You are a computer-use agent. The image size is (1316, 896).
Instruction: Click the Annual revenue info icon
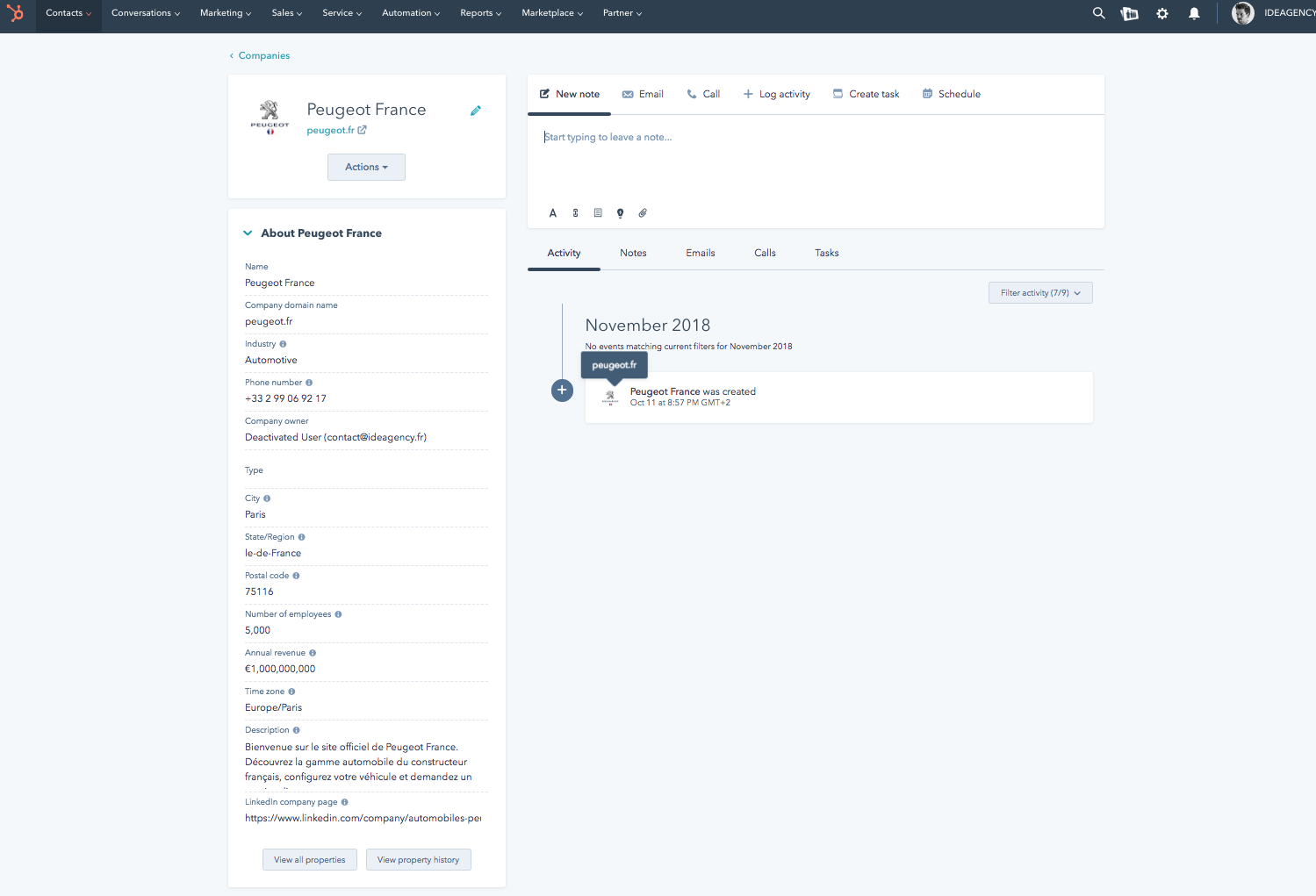pos(313,653)
